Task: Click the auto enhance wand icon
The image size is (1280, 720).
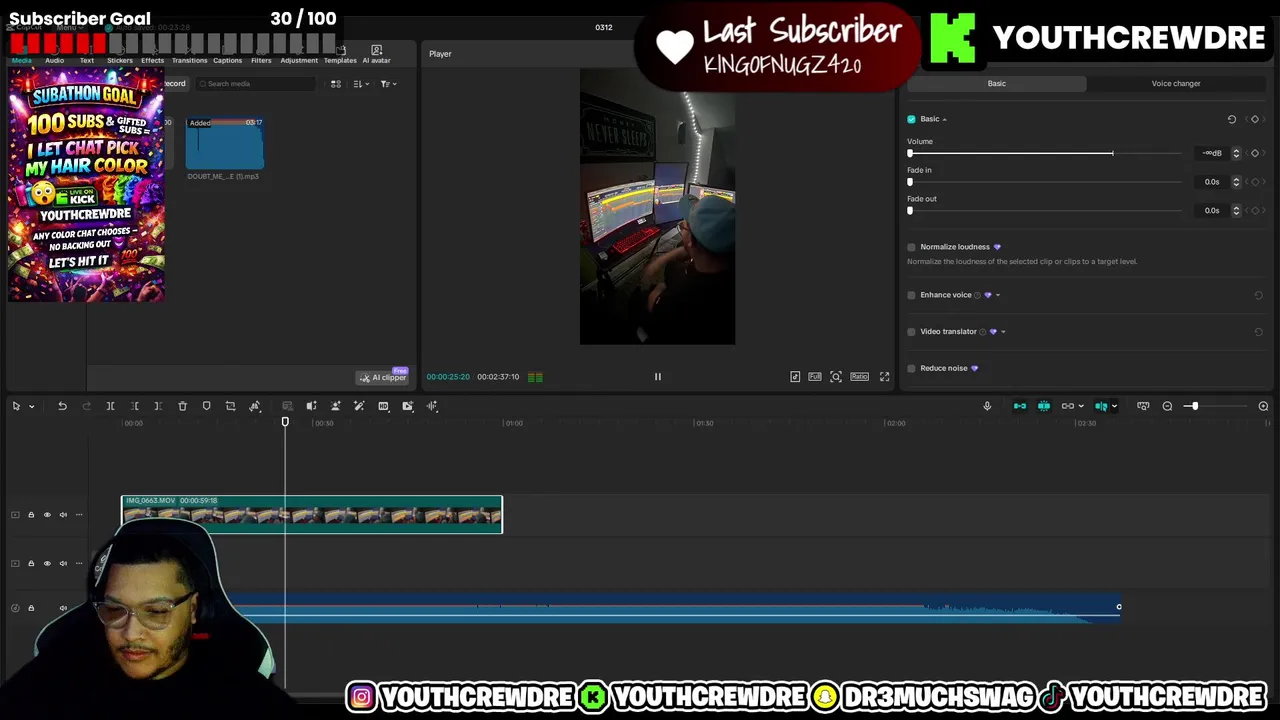Action: tap(359, 406)
